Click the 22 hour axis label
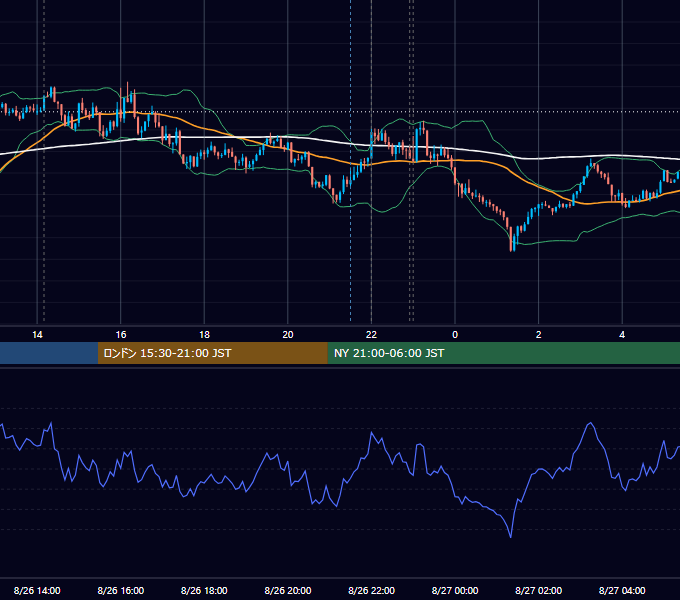680x600 pixels. [x=371, y=335]
